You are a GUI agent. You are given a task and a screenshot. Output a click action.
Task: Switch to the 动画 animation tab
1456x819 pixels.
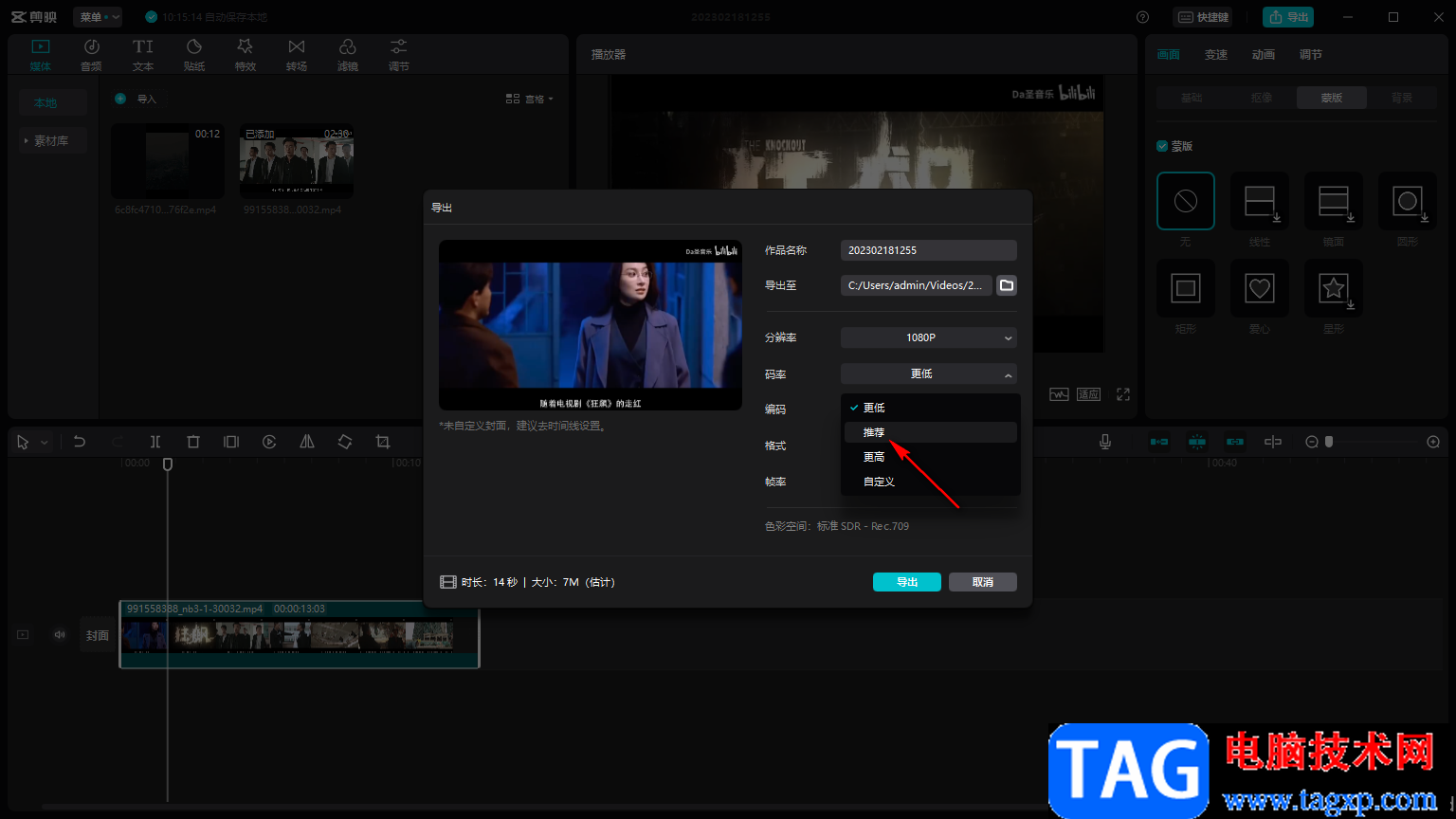[x=1264, y=55]
